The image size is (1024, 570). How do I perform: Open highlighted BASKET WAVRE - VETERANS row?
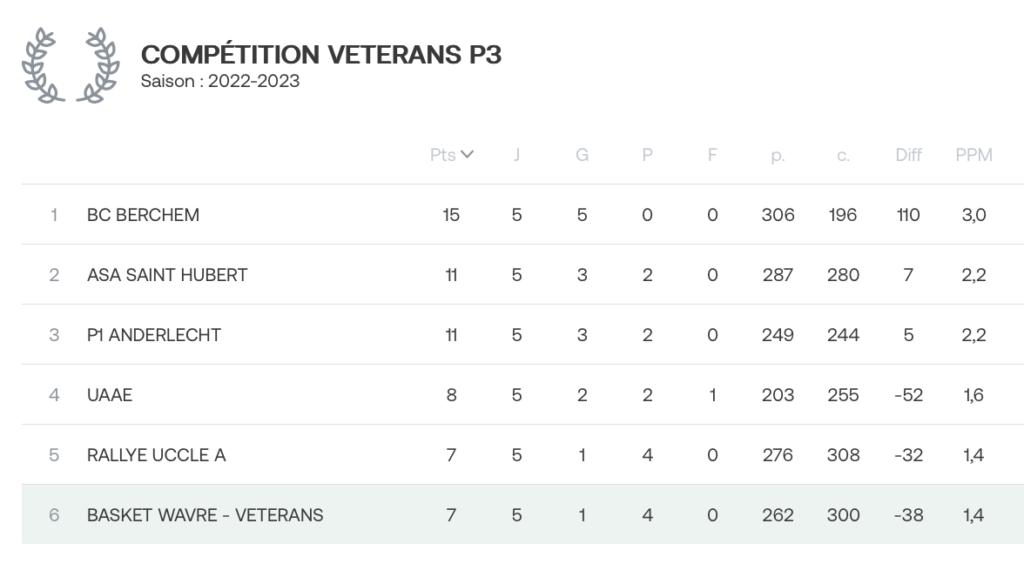(522, 515)
